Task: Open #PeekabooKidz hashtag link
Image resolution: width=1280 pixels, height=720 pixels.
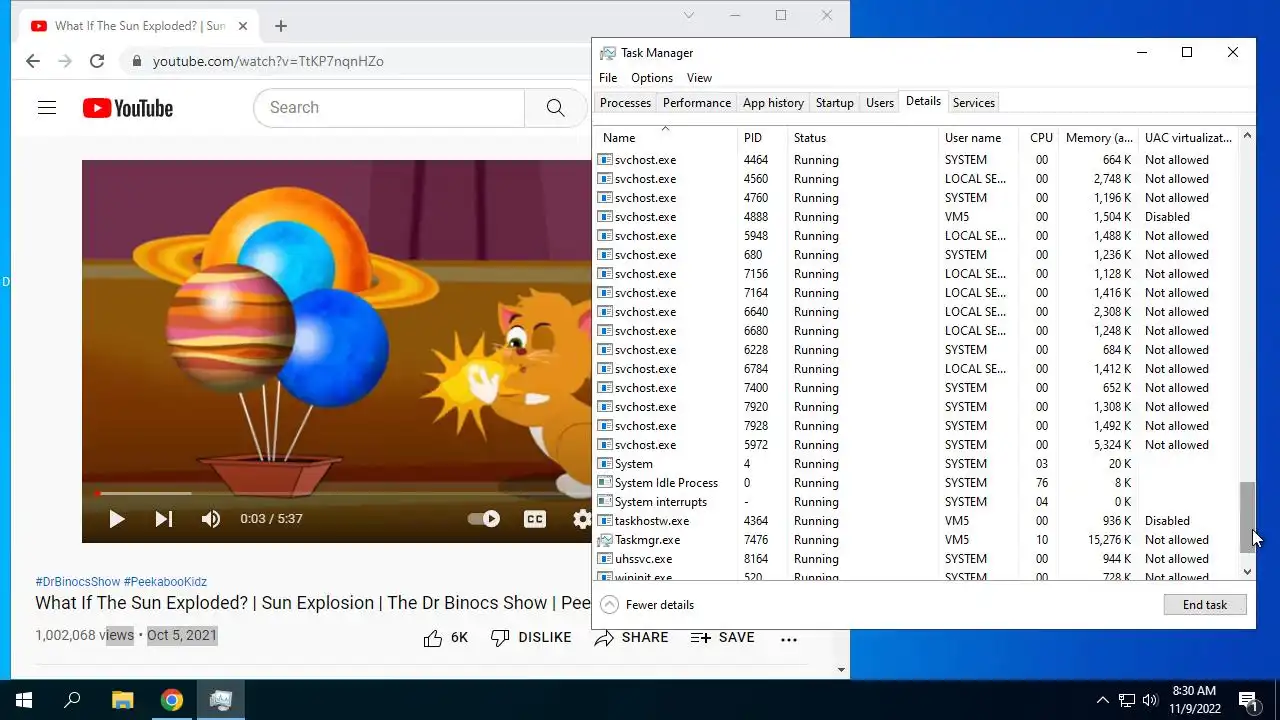Action: pyautogui.click(x=165, y=582)
